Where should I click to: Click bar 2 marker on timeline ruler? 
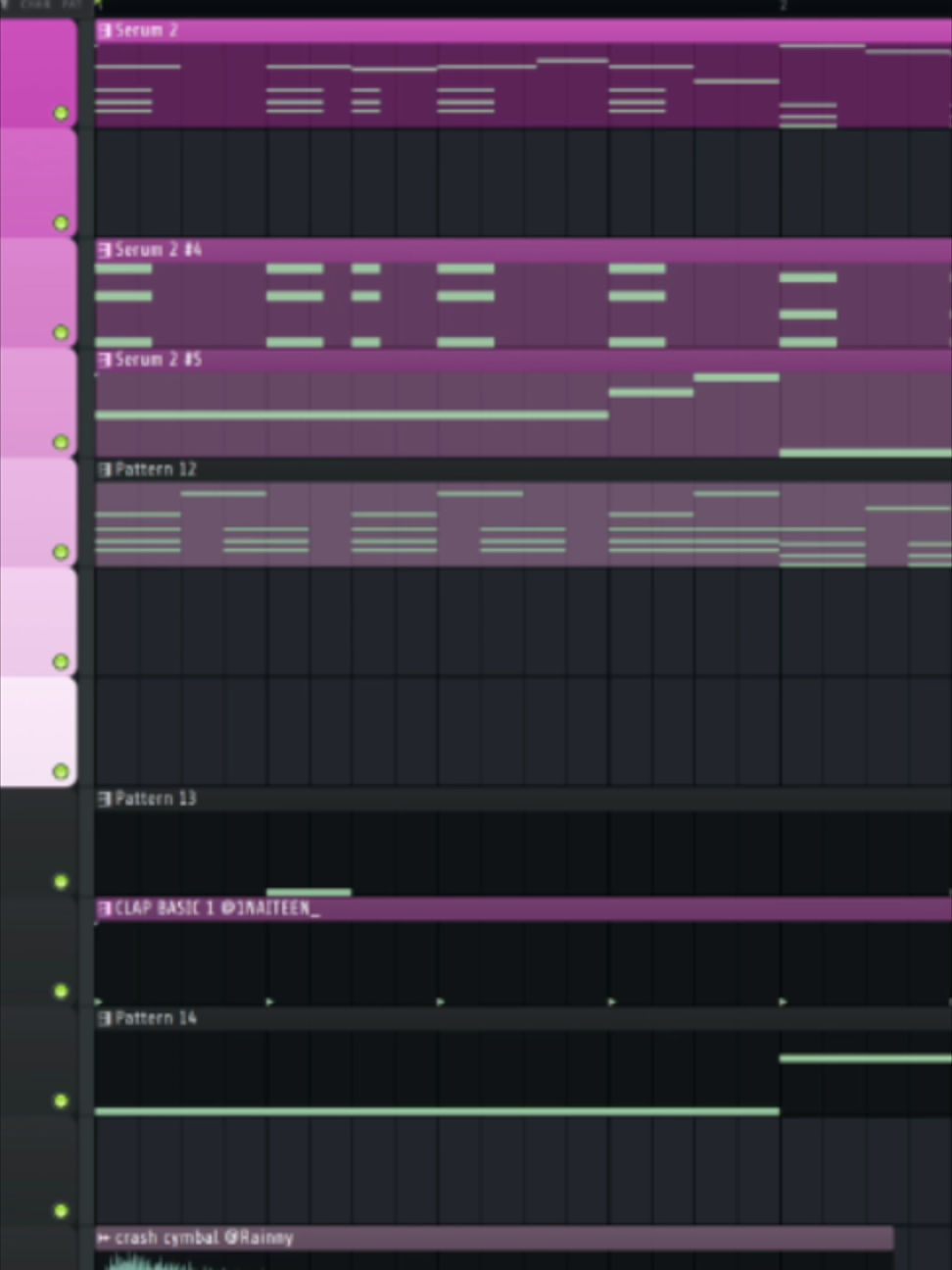784,6
